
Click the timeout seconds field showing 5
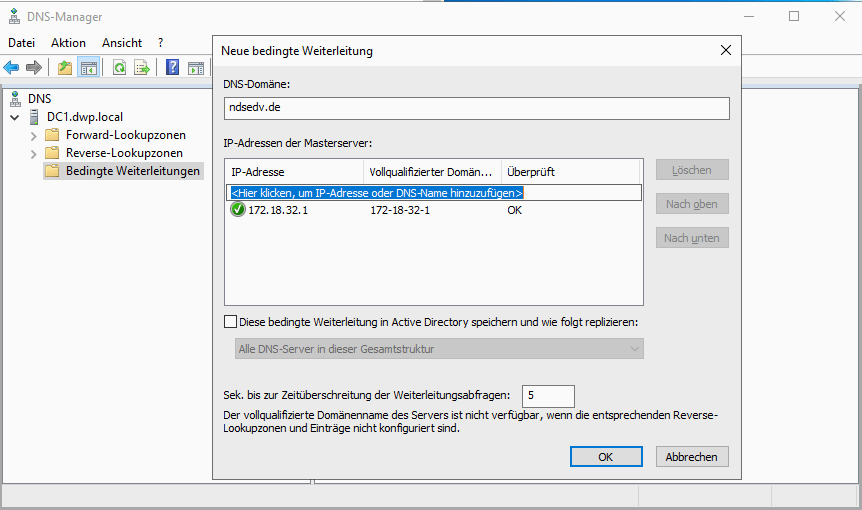point(547,396)
